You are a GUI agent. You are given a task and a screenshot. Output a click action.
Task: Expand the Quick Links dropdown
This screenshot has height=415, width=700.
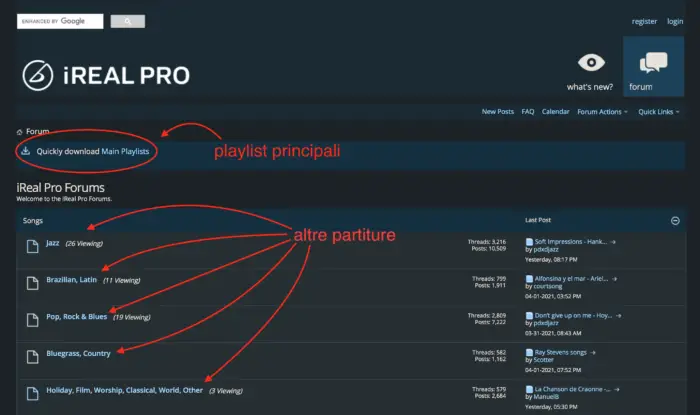coord(658,112)
